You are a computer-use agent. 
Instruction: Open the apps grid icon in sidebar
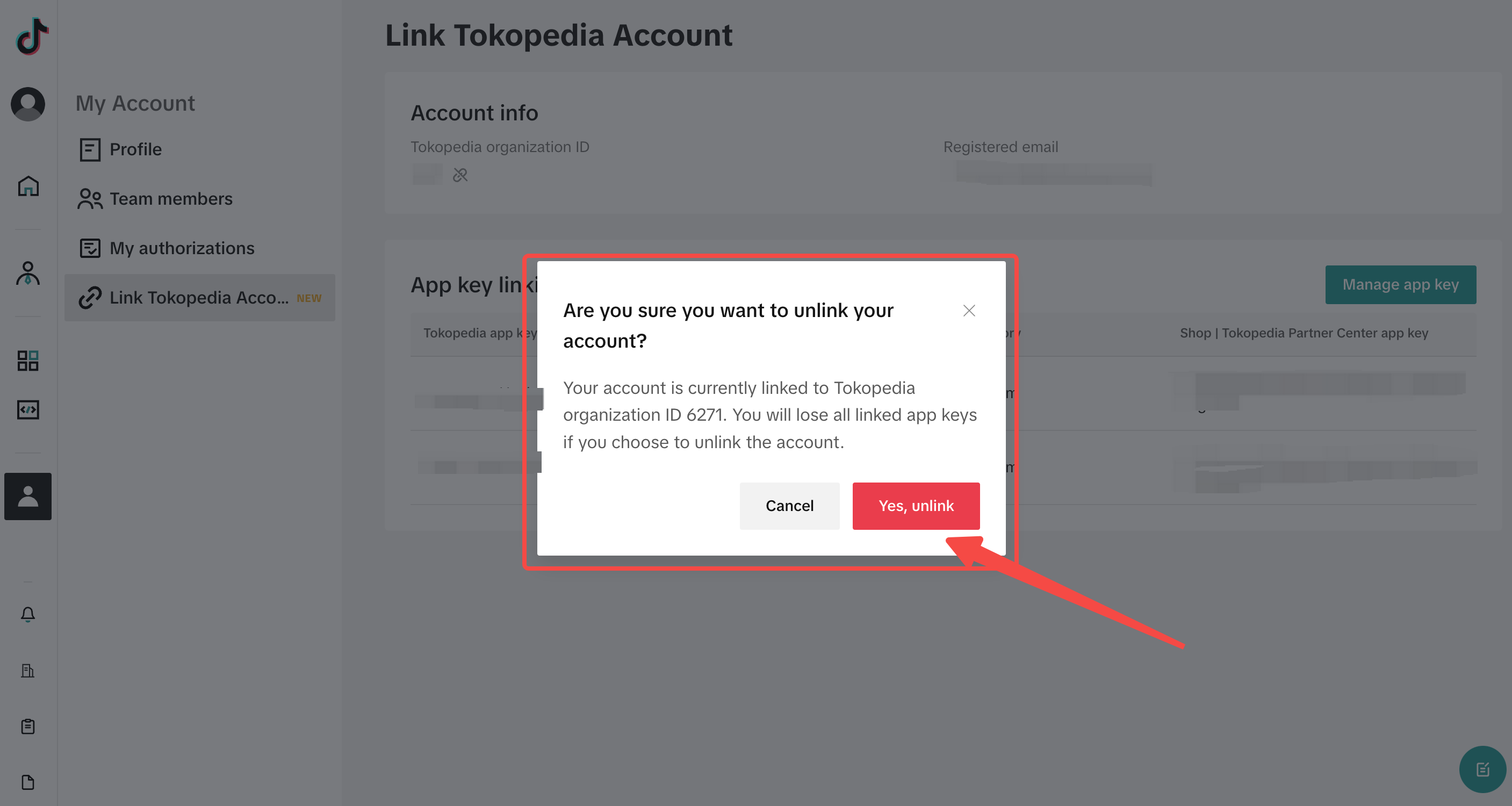(x=27, y=361)
